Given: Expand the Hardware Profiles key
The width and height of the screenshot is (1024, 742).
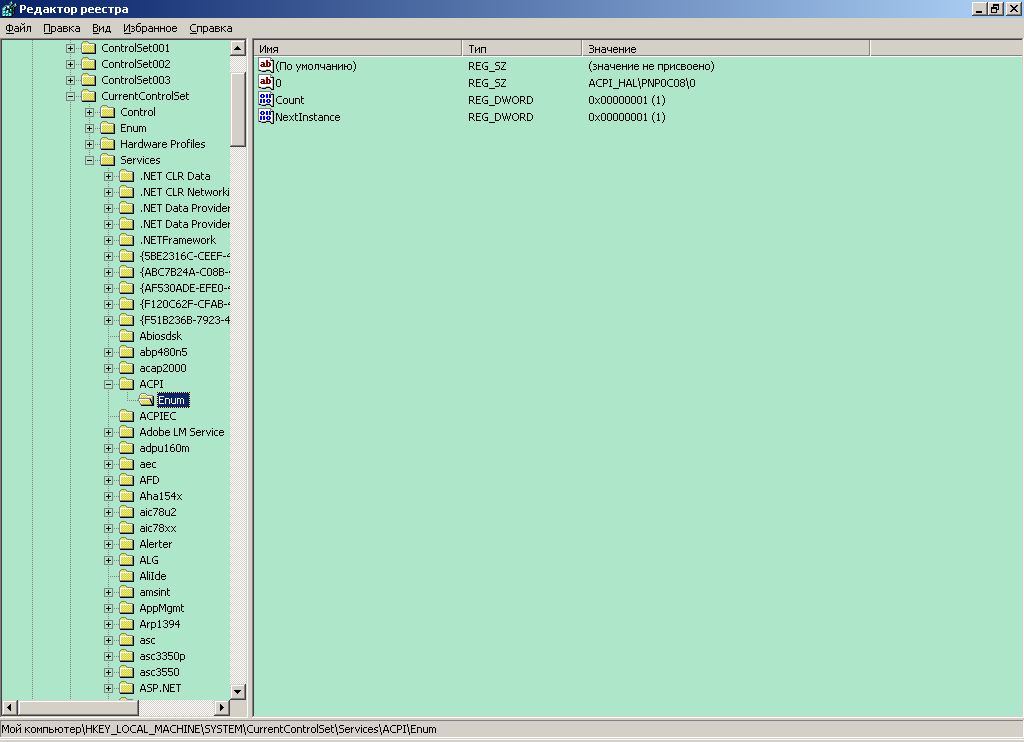Looking at the screenshot, I should click(90, 144).
